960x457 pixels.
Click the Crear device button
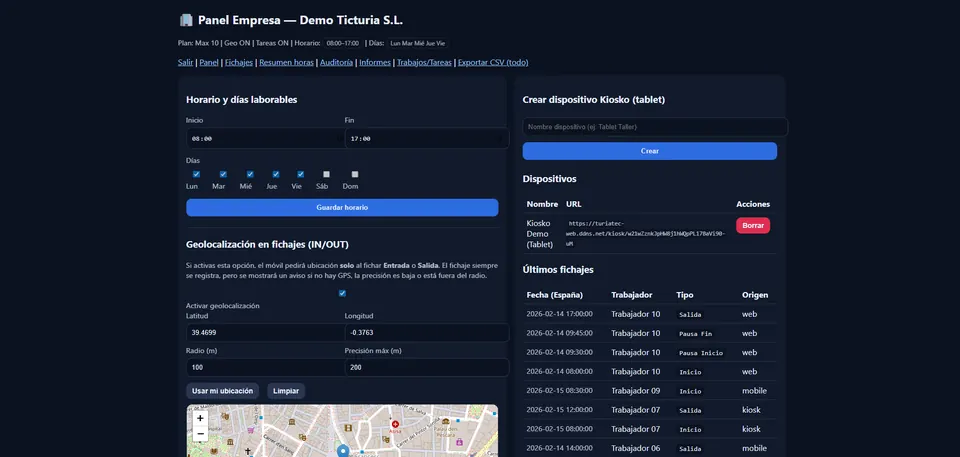pyautogui.click(x=650, y=151)
